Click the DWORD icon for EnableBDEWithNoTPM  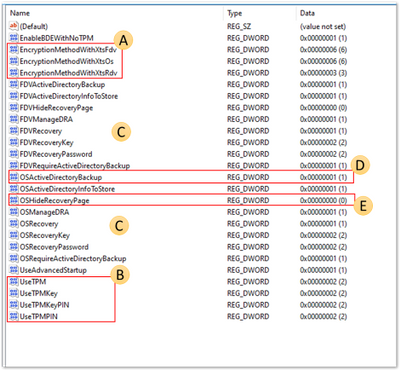pyautogui.click(x=14, y=38)
